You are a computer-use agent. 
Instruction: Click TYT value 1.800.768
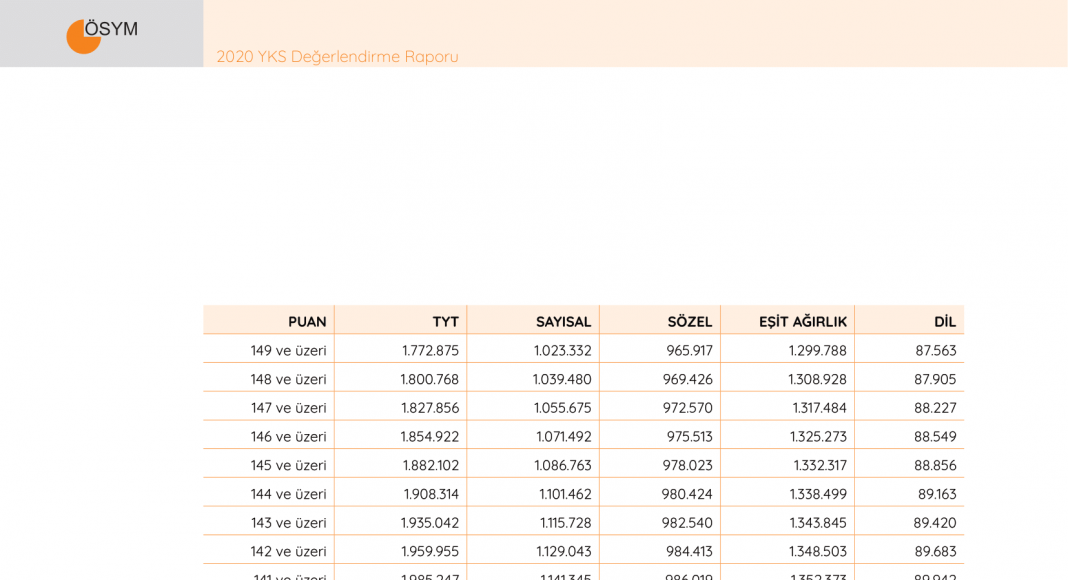pyautogui.click(x=430, y=379)
